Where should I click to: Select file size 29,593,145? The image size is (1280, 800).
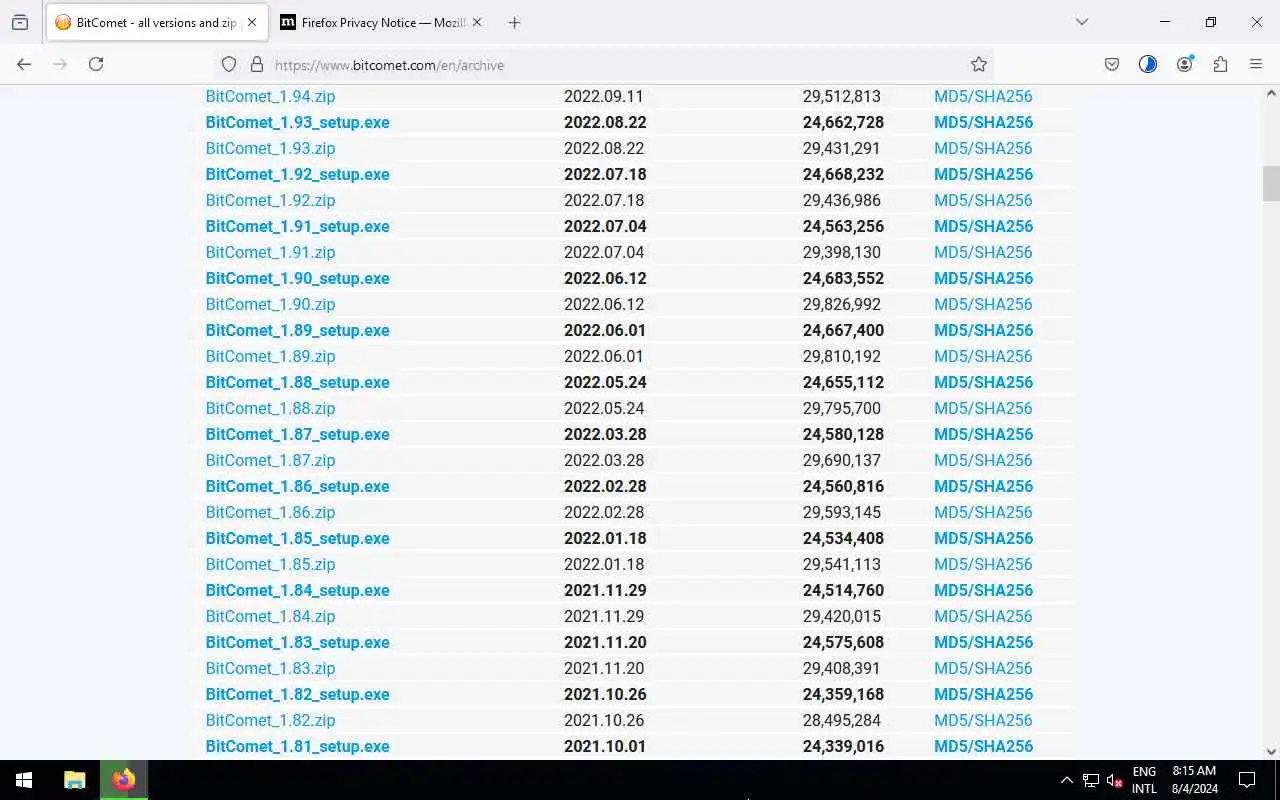click(x=841, y=512)
